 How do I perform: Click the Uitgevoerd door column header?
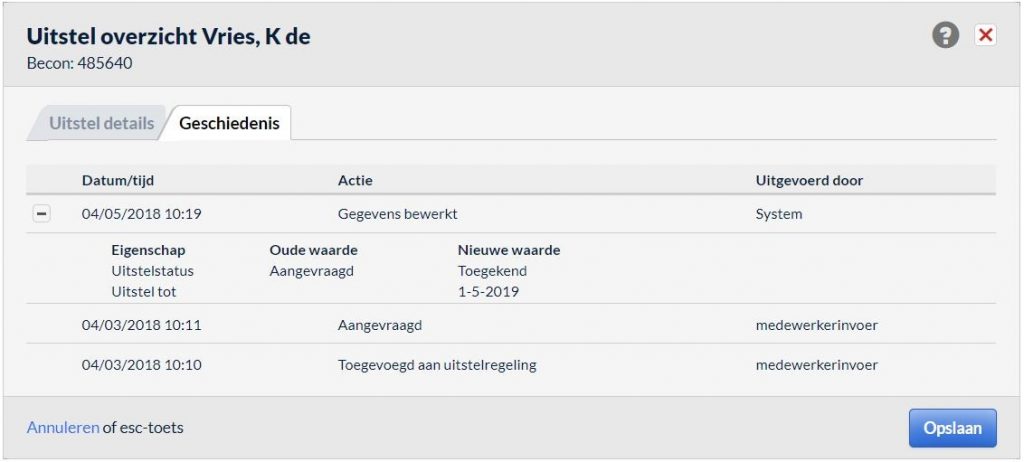(809, 181)
